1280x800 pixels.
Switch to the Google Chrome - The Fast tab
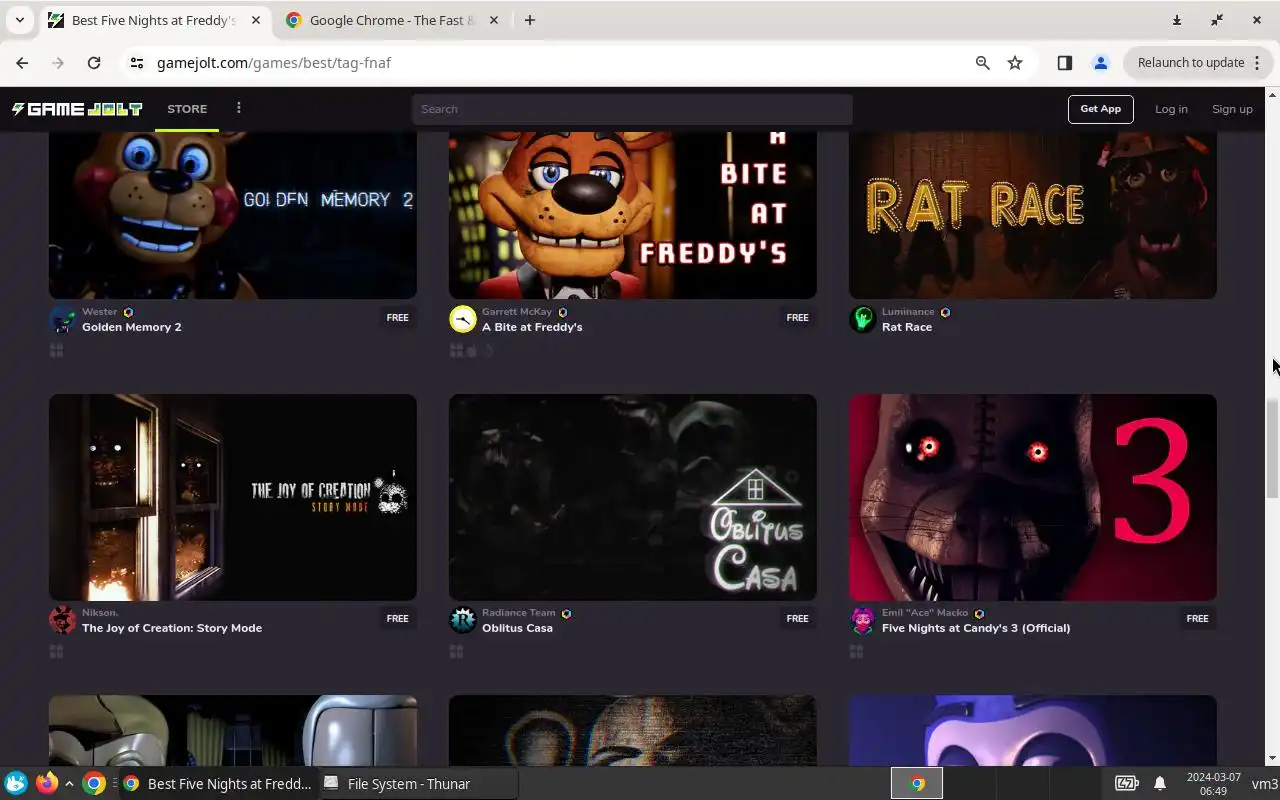tap(392, 20)
